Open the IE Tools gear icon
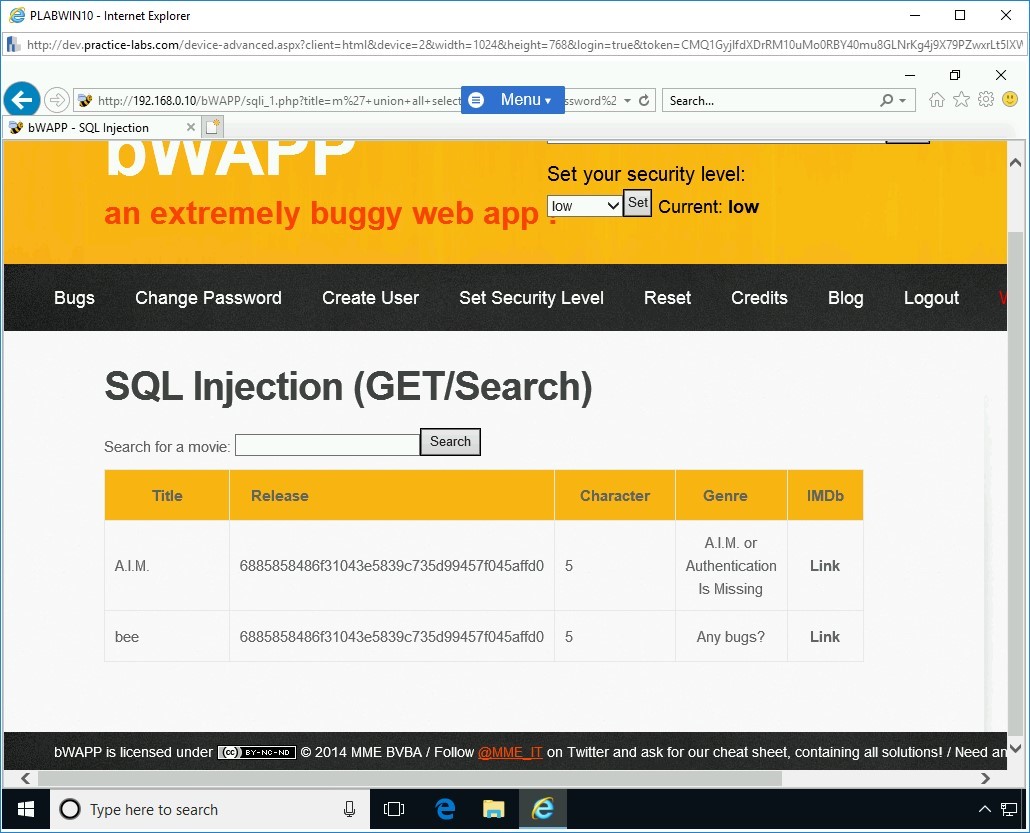This screenshot has height=833, width=1030. (986, 100)
